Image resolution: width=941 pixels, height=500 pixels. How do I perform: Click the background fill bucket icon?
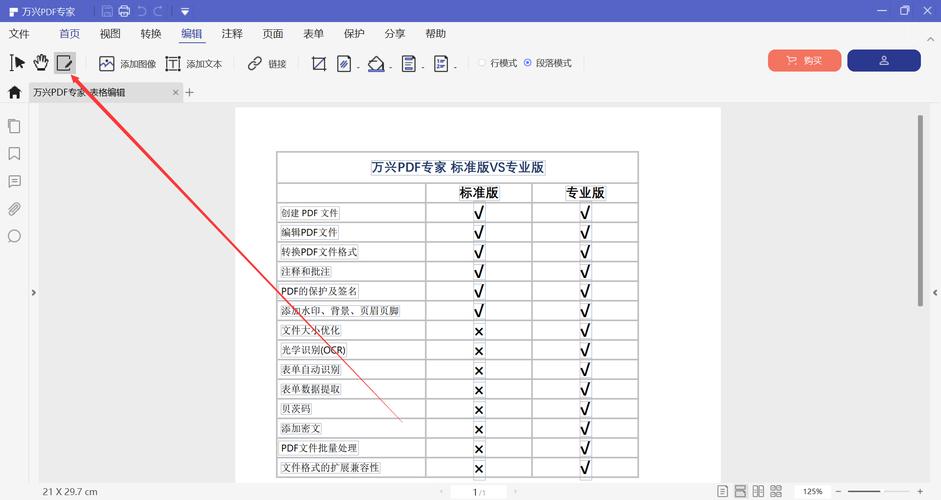coord(376,63)
